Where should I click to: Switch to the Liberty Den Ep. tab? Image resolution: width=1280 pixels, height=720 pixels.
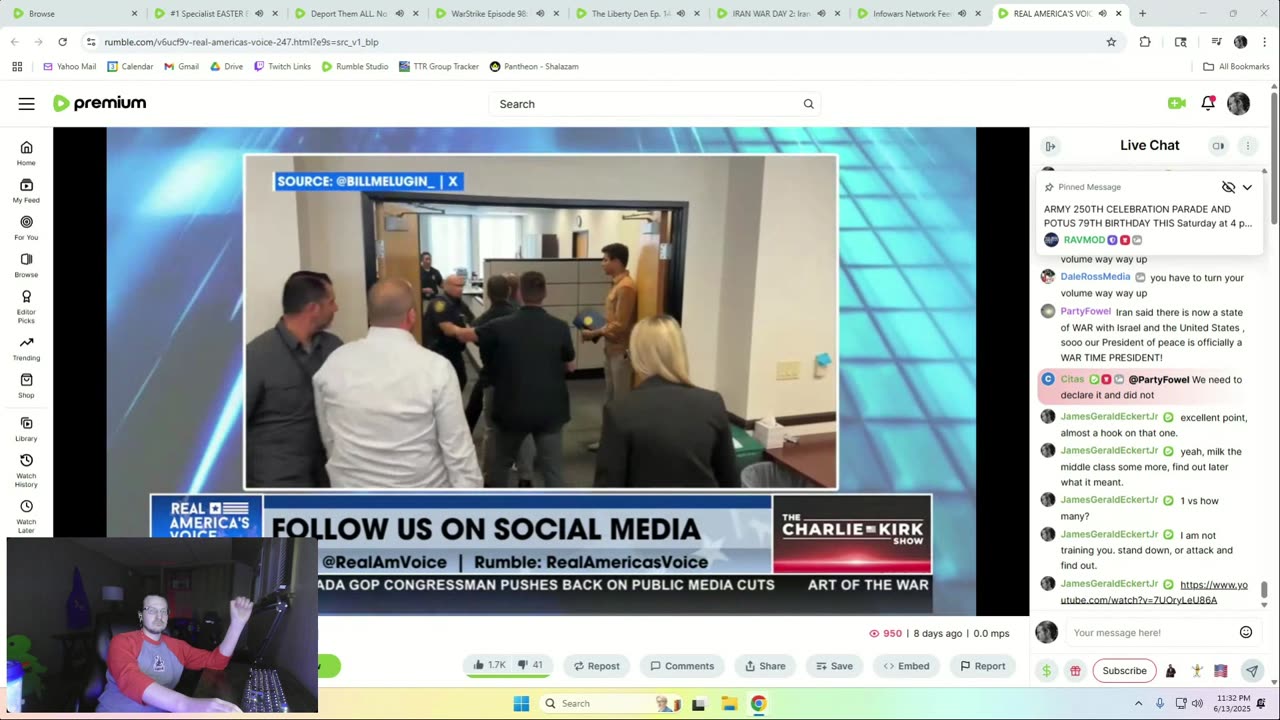pos(637,14)
